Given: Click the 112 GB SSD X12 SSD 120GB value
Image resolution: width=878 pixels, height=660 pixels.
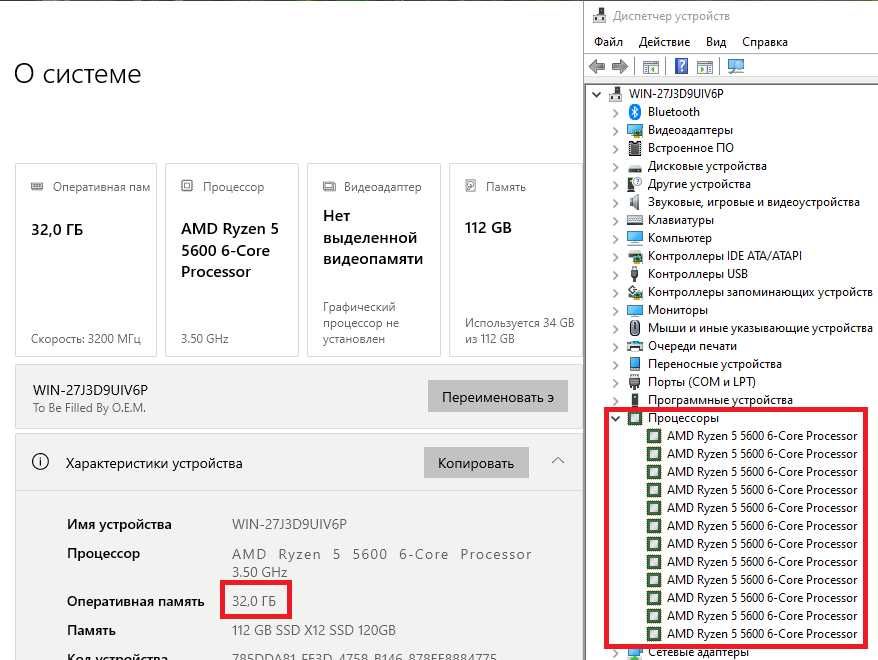Looking at the screenshot, I should (314, 630).
